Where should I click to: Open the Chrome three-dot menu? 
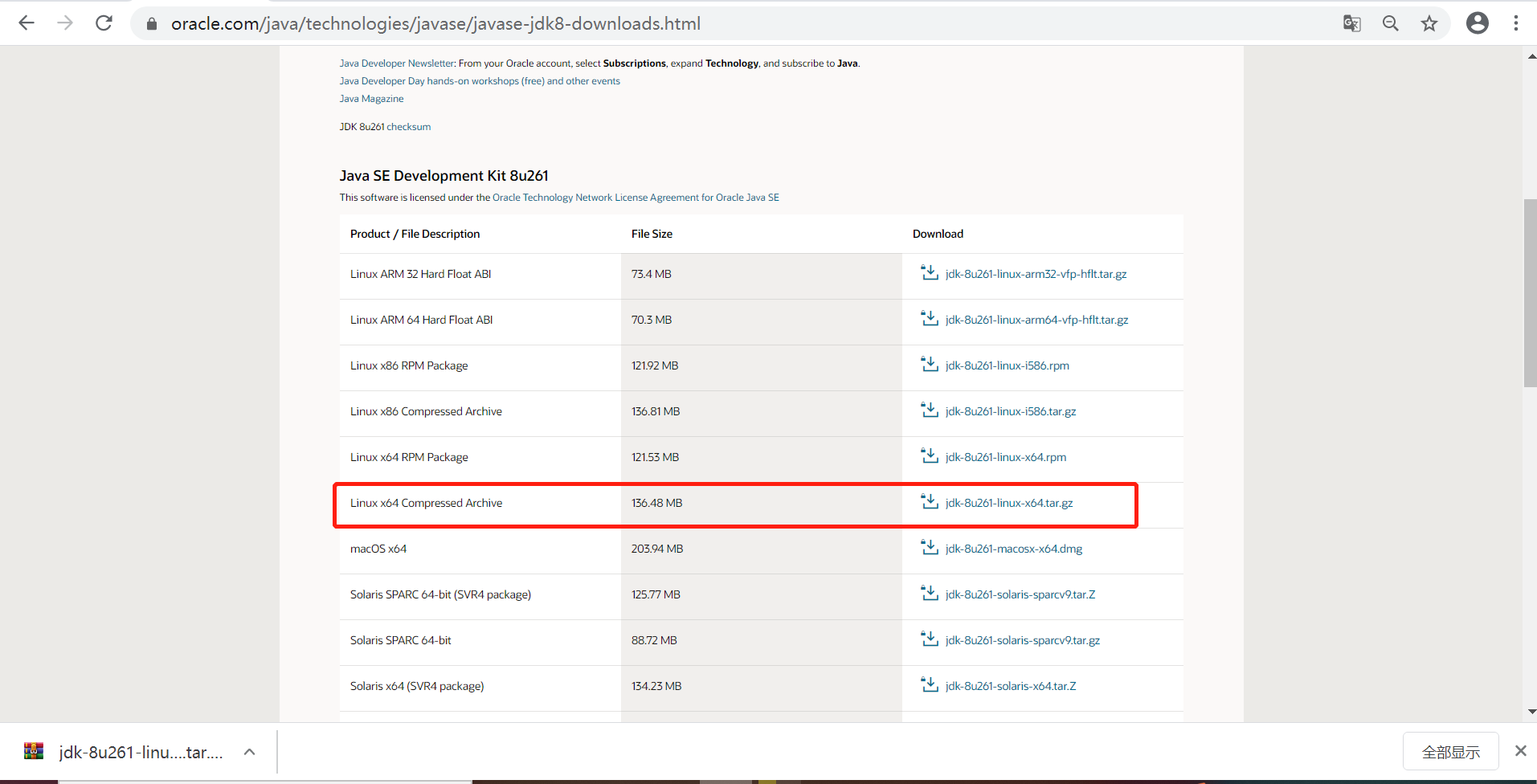point(1516,23)
